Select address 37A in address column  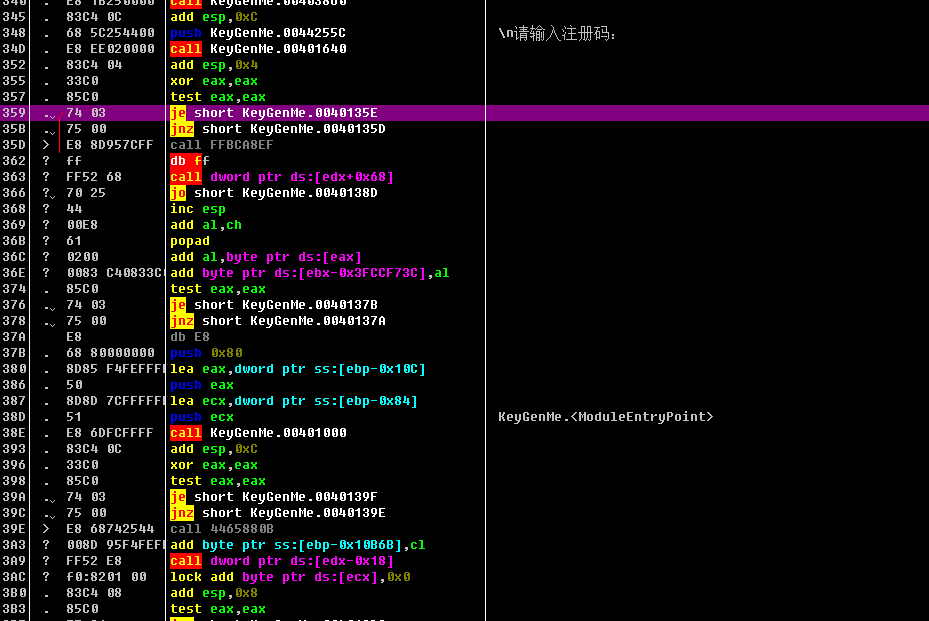[14, 337]
